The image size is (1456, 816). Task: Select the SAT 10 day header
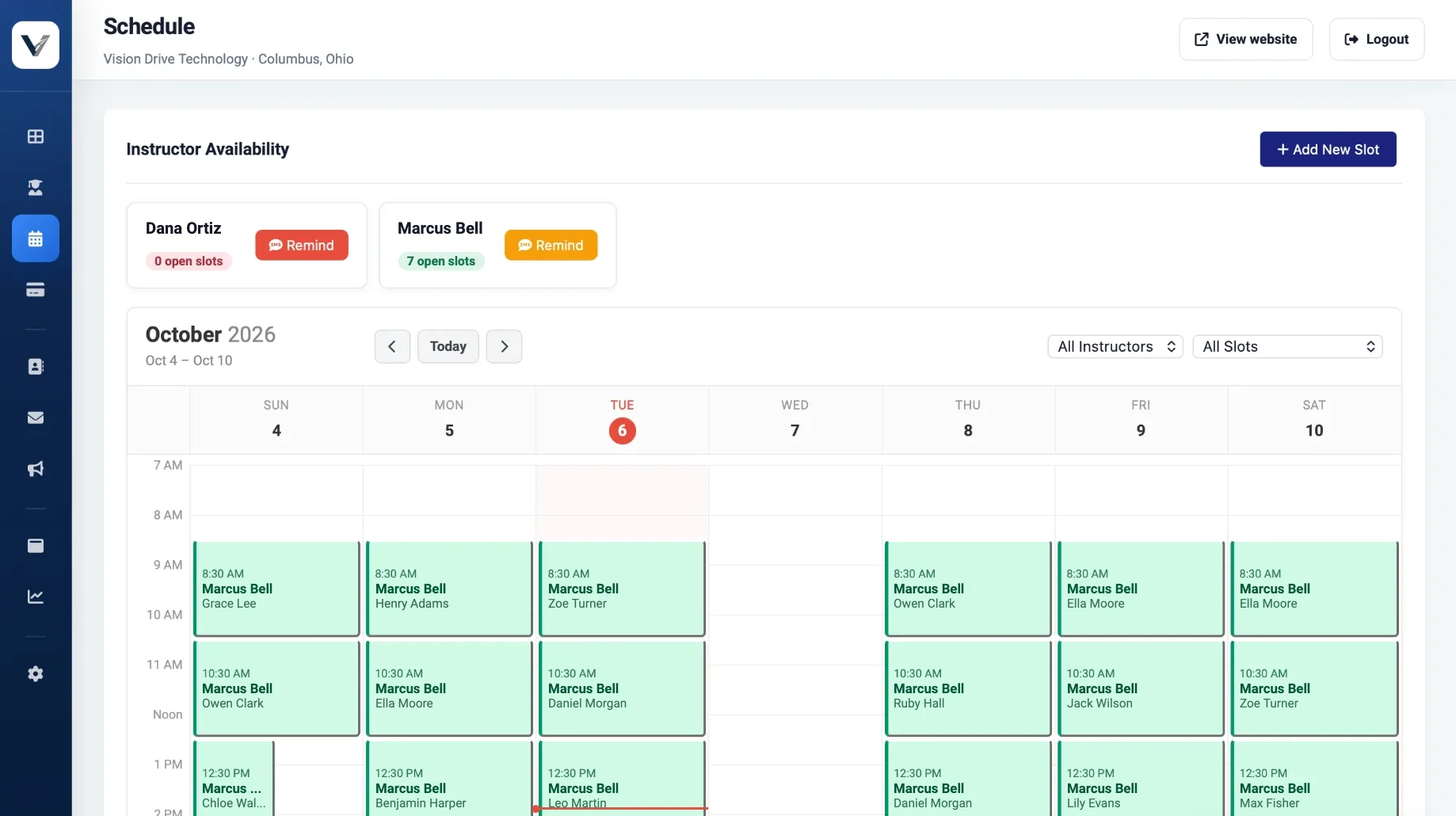click(x=1314, y=420)
